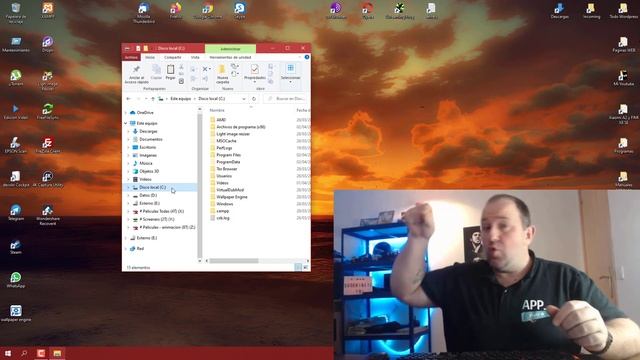Open Firefox desktop shortcut
Screen dimensions: 640x360
(176, 11)
